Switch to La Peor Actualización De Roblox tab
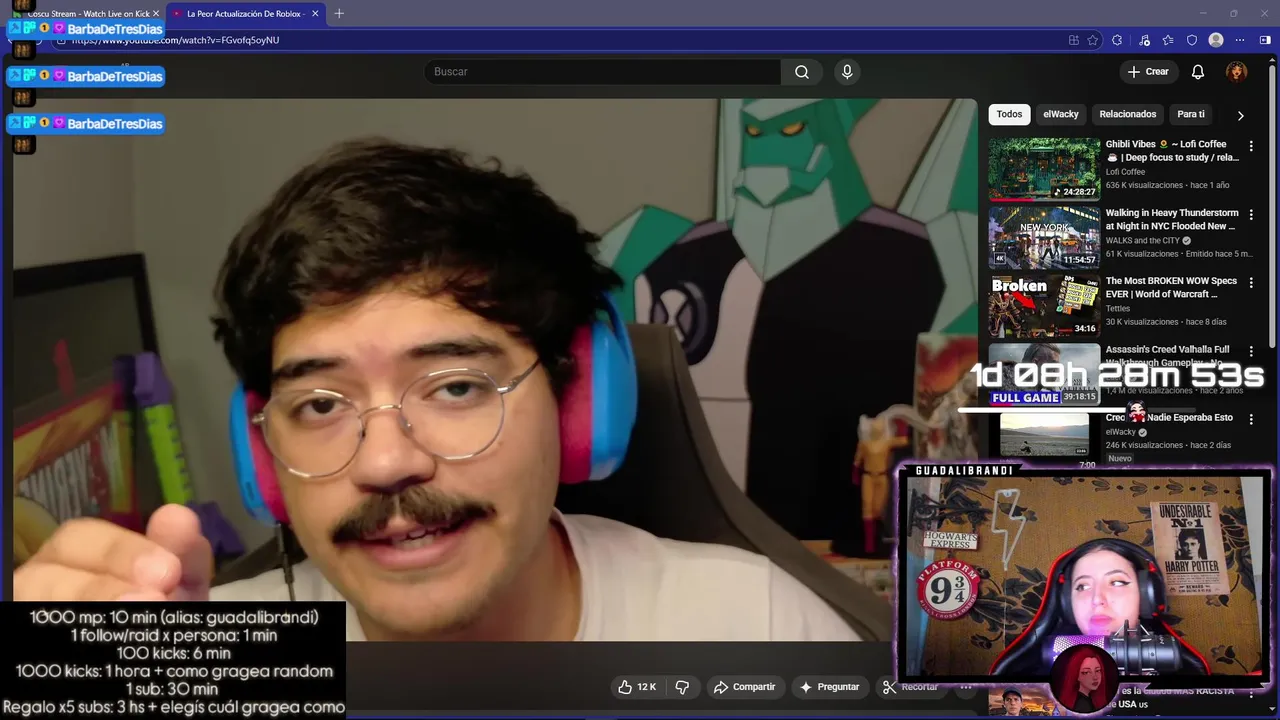 (x=245, y=14)
